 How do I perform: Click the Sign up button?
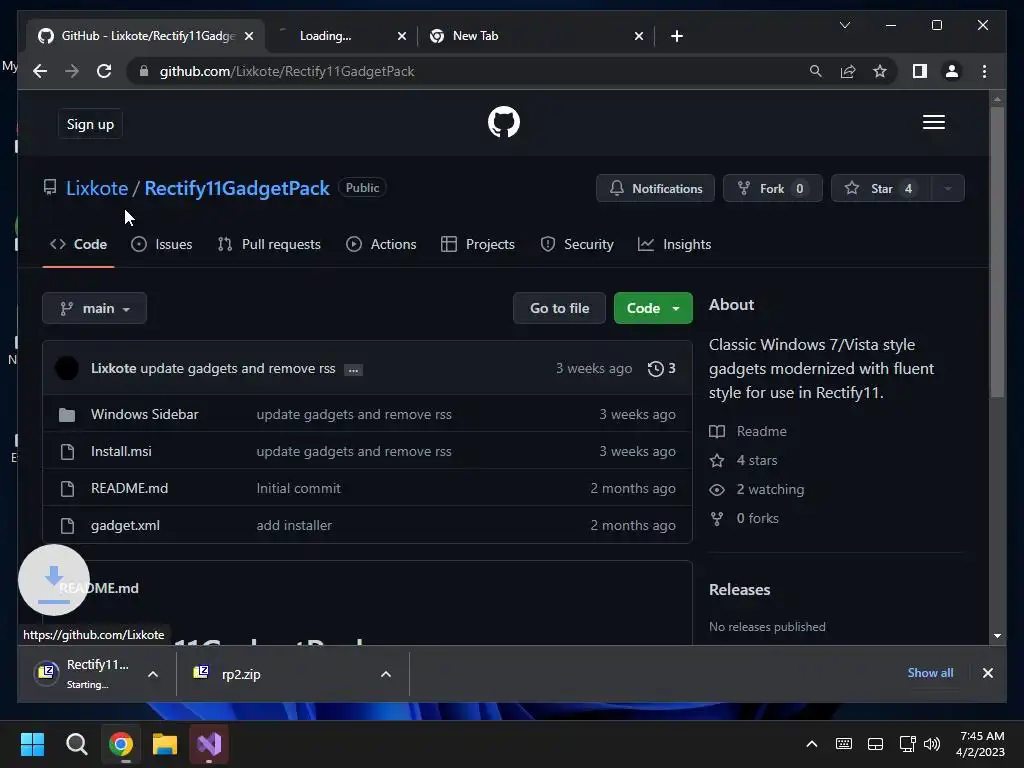coord(90,124)
